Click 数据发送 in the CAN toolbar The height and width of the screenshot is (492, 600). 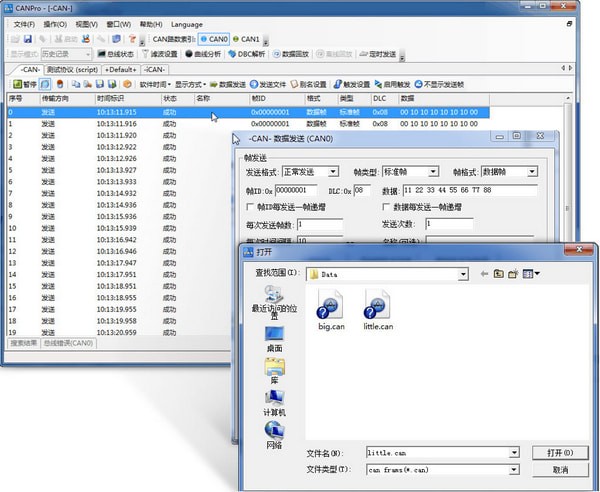[x=228, y=84]
